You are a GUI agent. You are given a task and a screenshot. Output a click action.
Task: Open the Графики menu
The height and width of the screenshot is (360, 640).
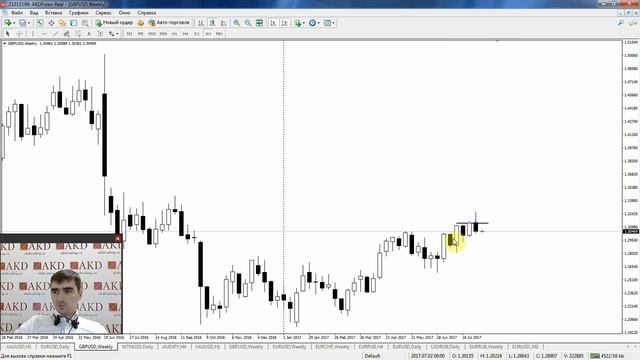(78, 13)
